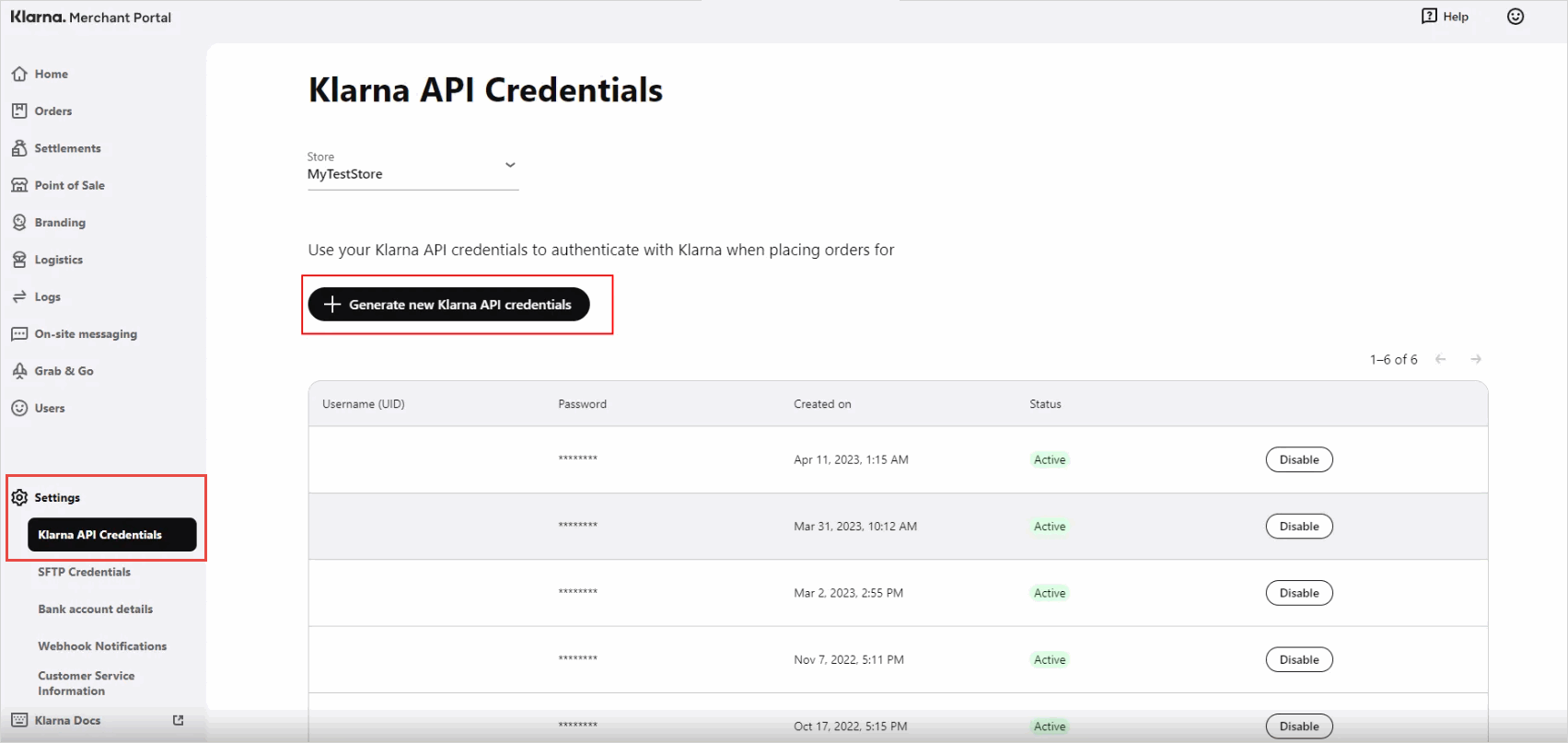
Task: Go to next page of credentials
Action: tap(1476, 359)
